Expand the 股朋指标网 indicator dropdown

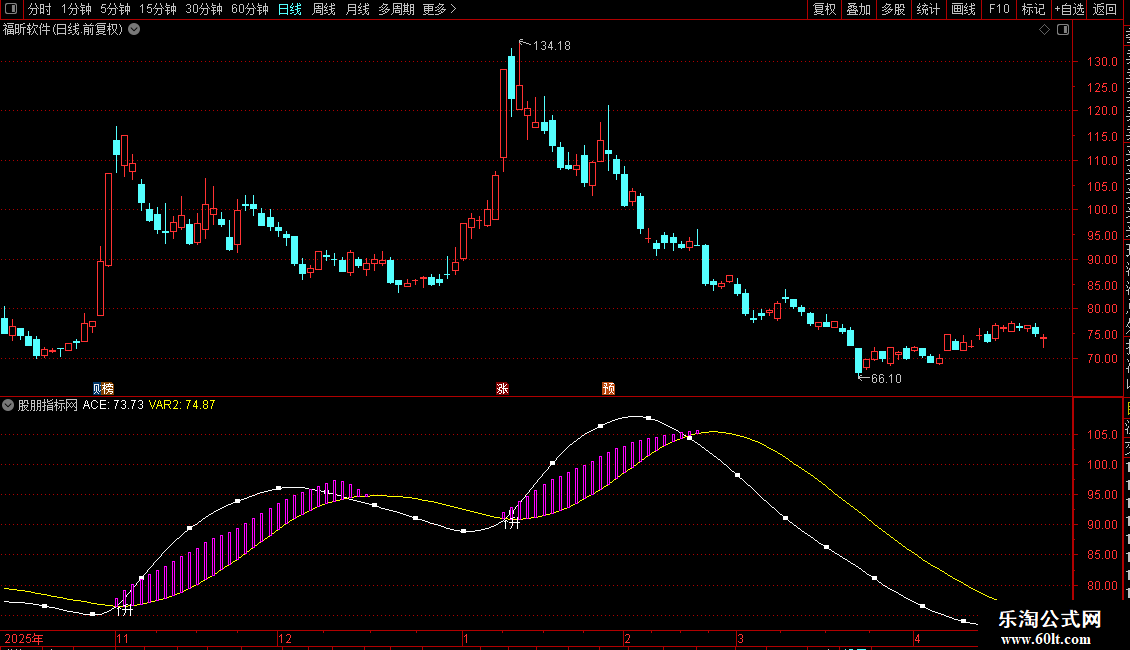(8, 405)
